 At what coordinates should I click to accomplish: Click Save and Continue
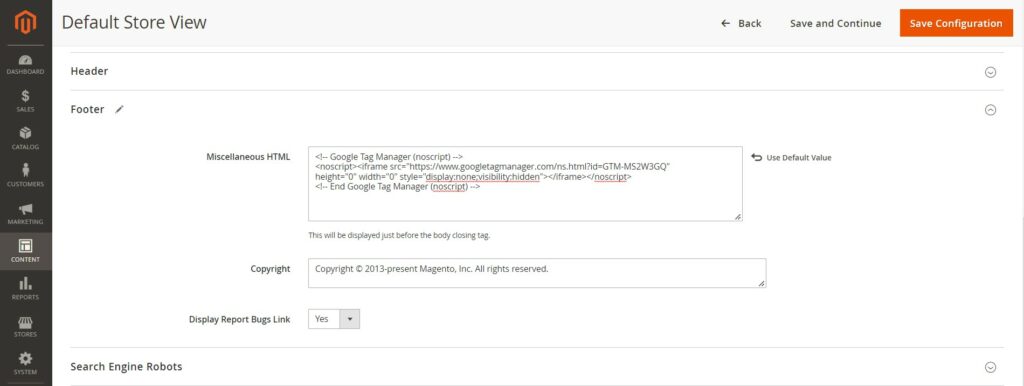(835, 23)
